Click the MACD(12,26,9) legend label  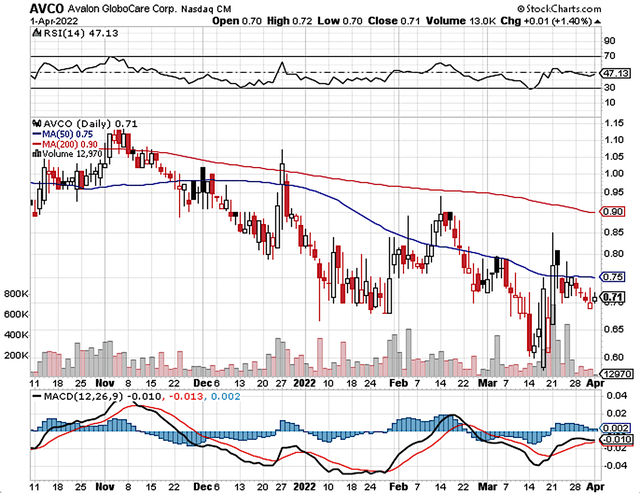(x=83, y=396)
